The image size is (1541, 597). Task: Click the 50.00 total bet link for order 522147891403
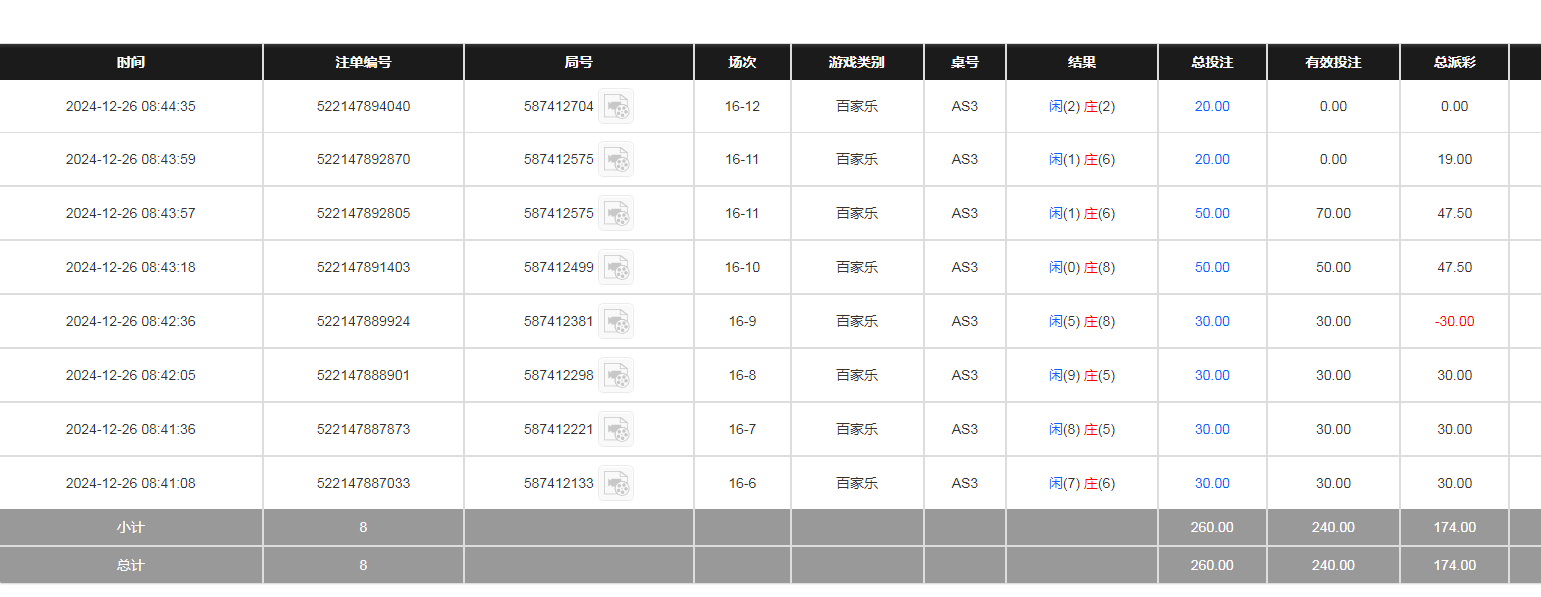[1212, 268]
